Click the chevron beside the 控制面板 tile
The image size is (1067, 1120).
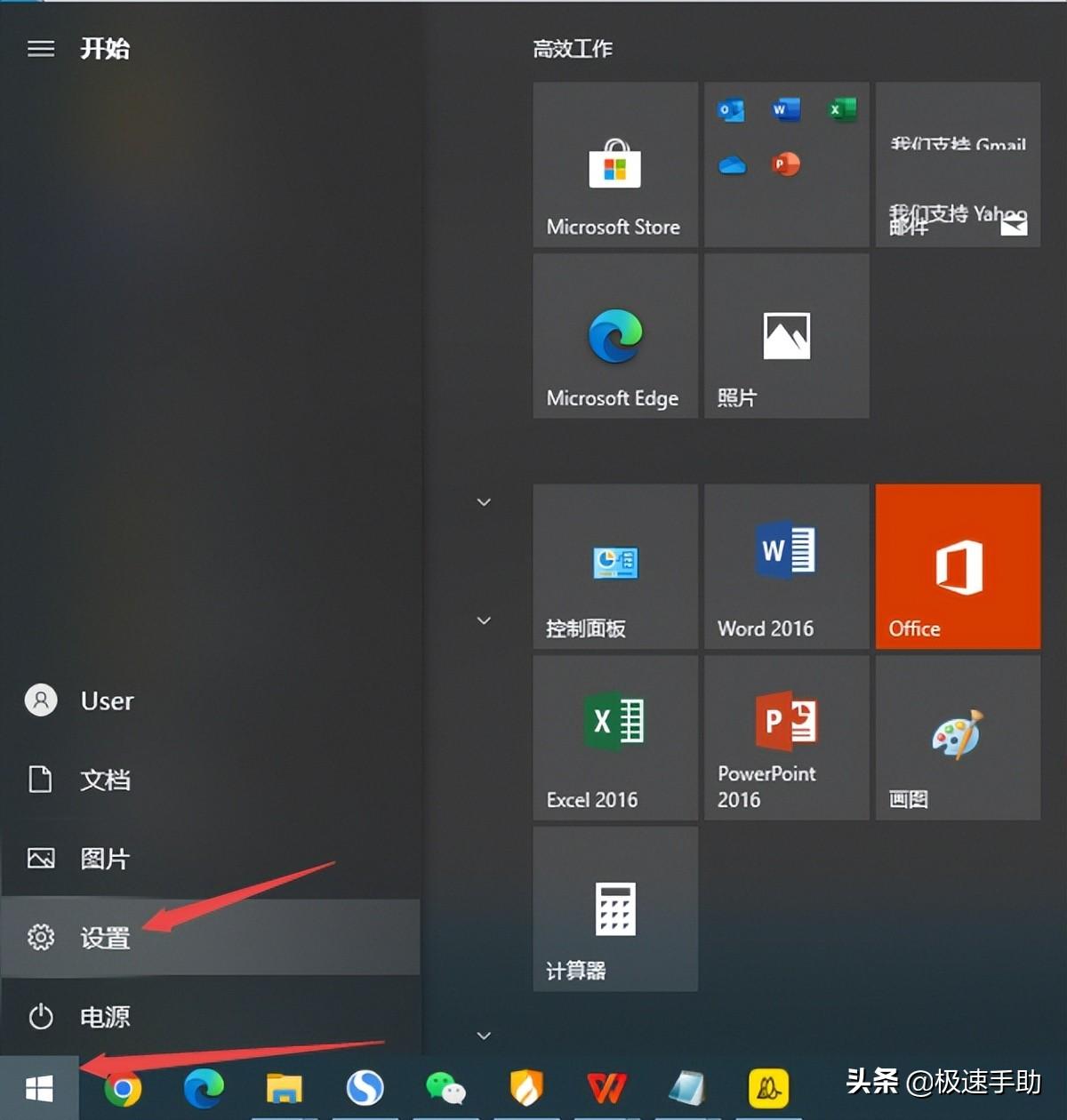point(484,620)
